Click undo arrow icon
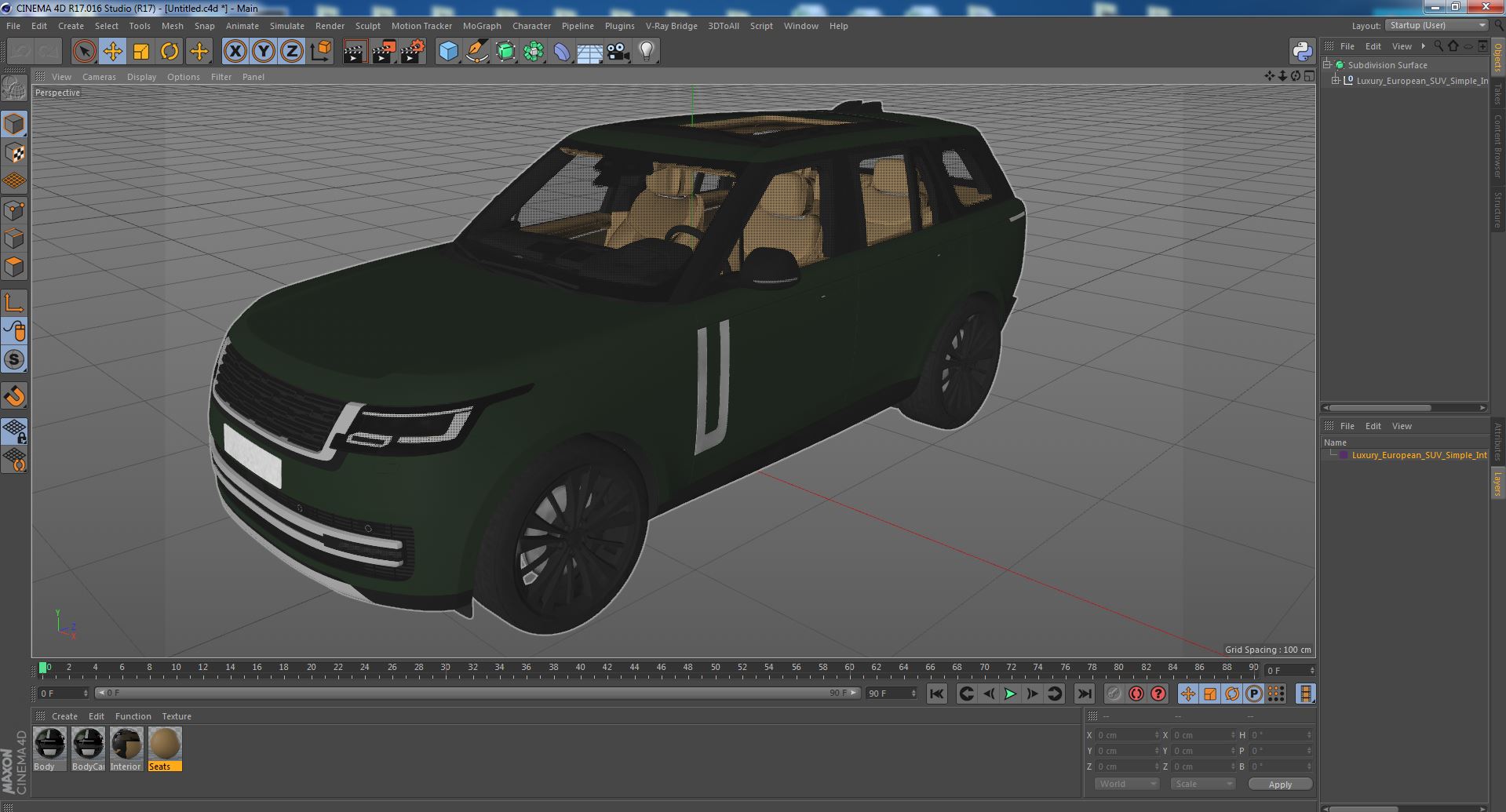This screenshot has height=812, width=1506. pyautogui.click(x=20, y=52)
